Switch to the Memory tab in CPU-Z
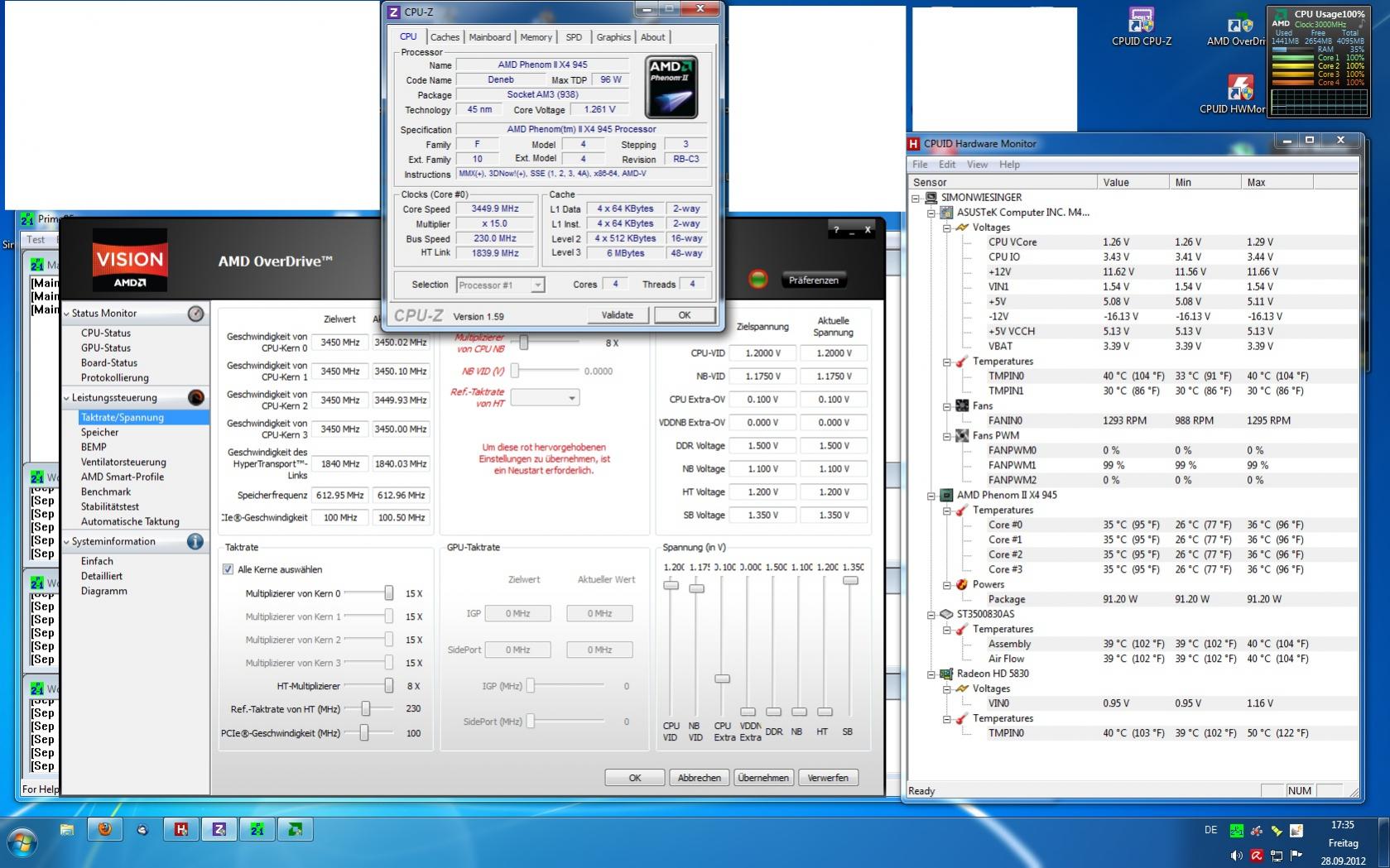The image size is (1390, 868). (536, 37)
